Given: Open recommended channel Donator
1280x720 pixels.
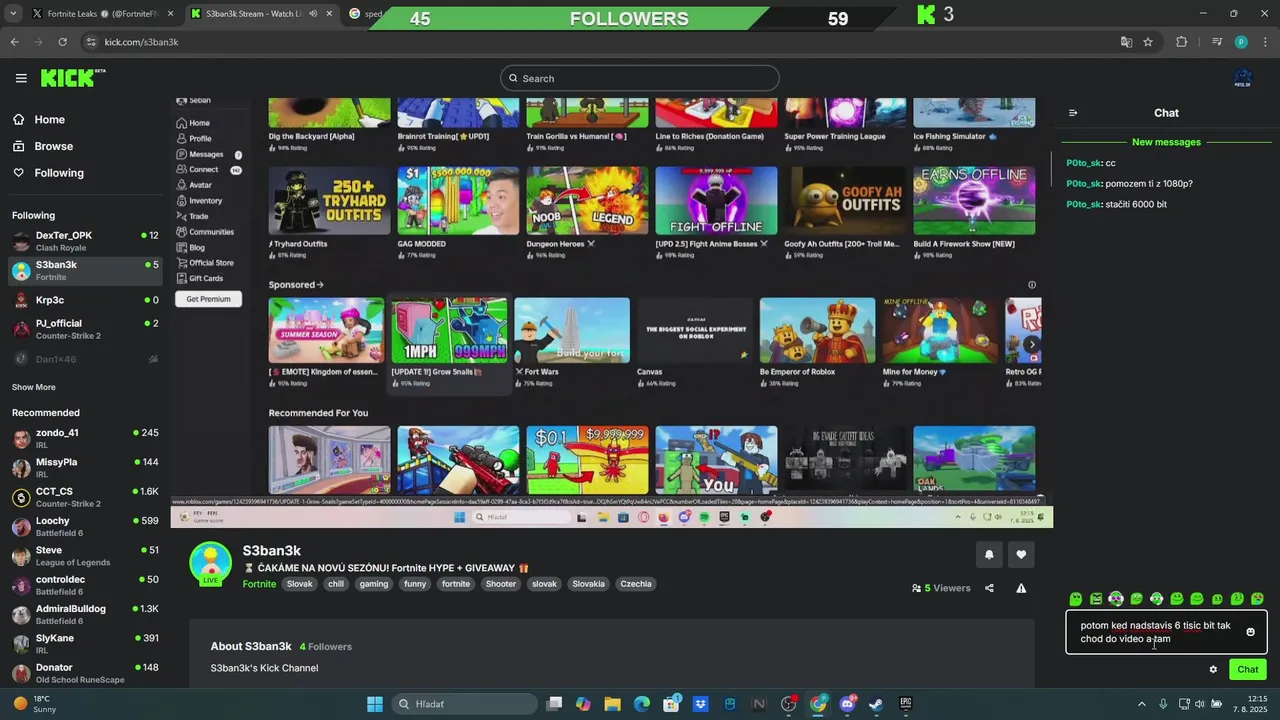Looking at the screenshot, I should (x=85, y=673).
